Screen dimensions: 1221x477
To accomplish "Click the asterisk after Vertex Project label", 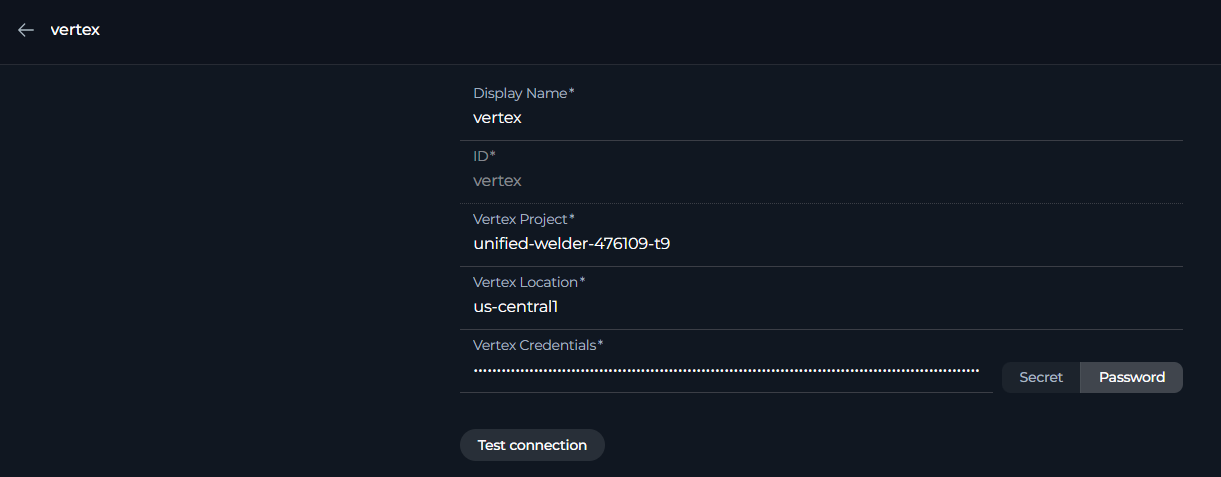I will (x=572, y=218).
